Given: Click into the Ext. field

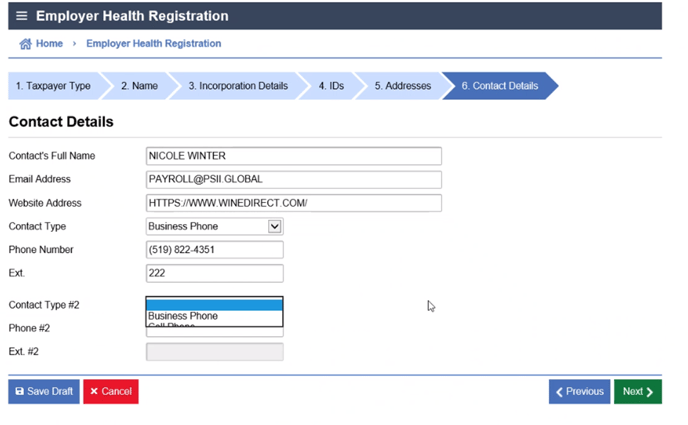Looking at the screenshot, I should tap(215, 273).
